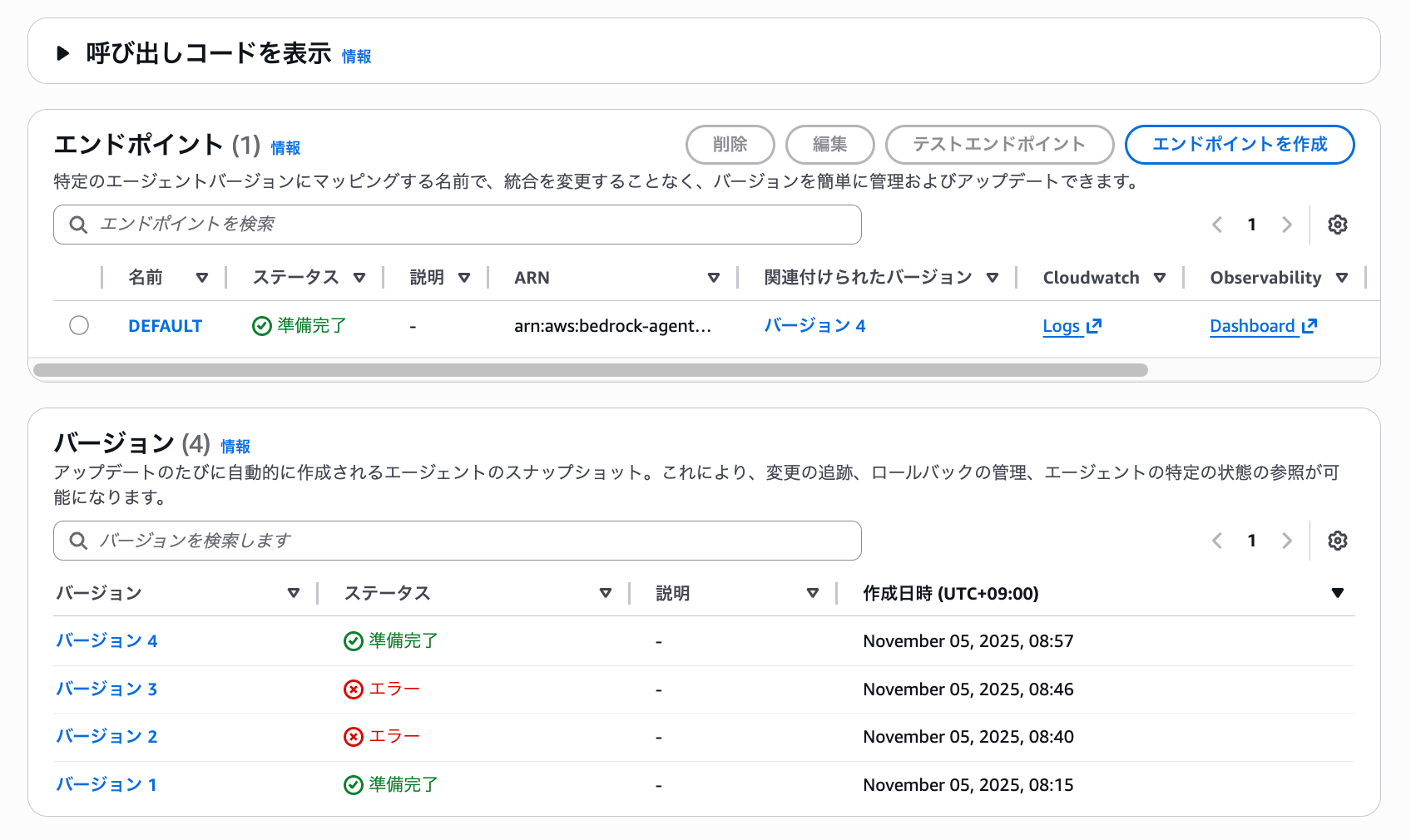Sort versions by ステータス column
Viewport: 1411px width, 840px height.
(605, 593)
